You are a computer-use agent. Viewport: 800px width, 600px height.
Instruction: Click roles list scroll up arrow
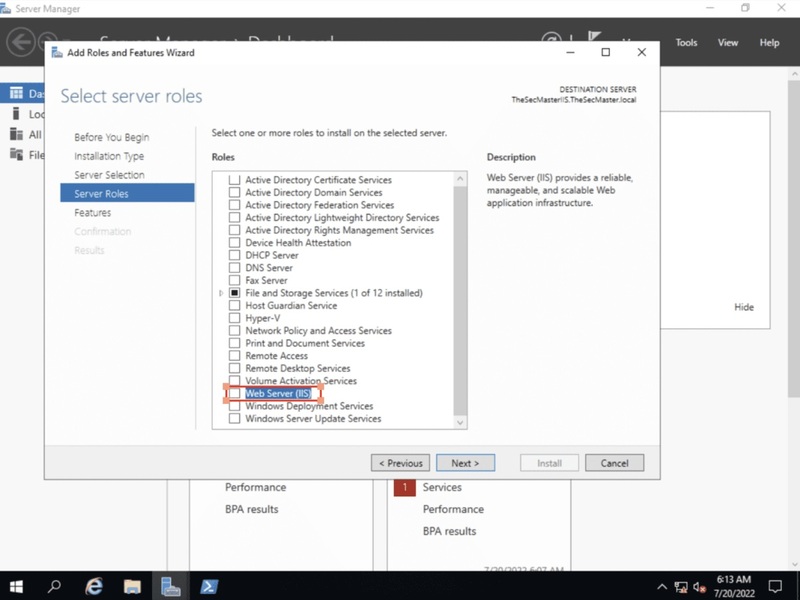click(x=460, y=179)
